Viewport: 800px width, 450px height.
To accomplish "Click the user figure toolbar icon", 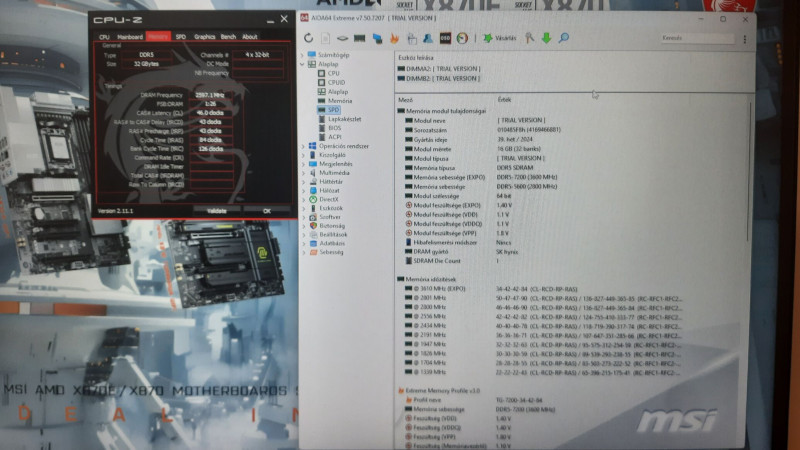I will pos(428,38).
